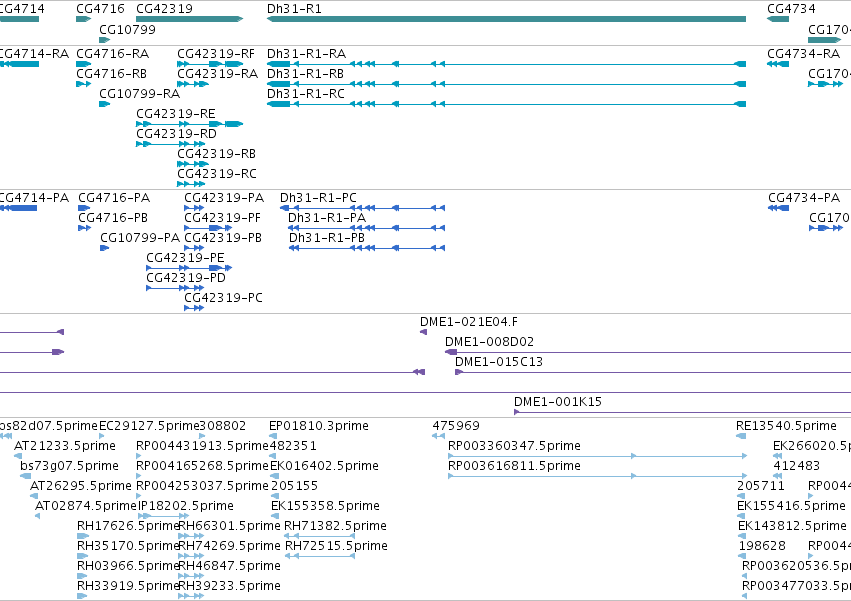The image size is (851, 601).
Task: Click feature 482351 label
Action: [x=293, y=446]
